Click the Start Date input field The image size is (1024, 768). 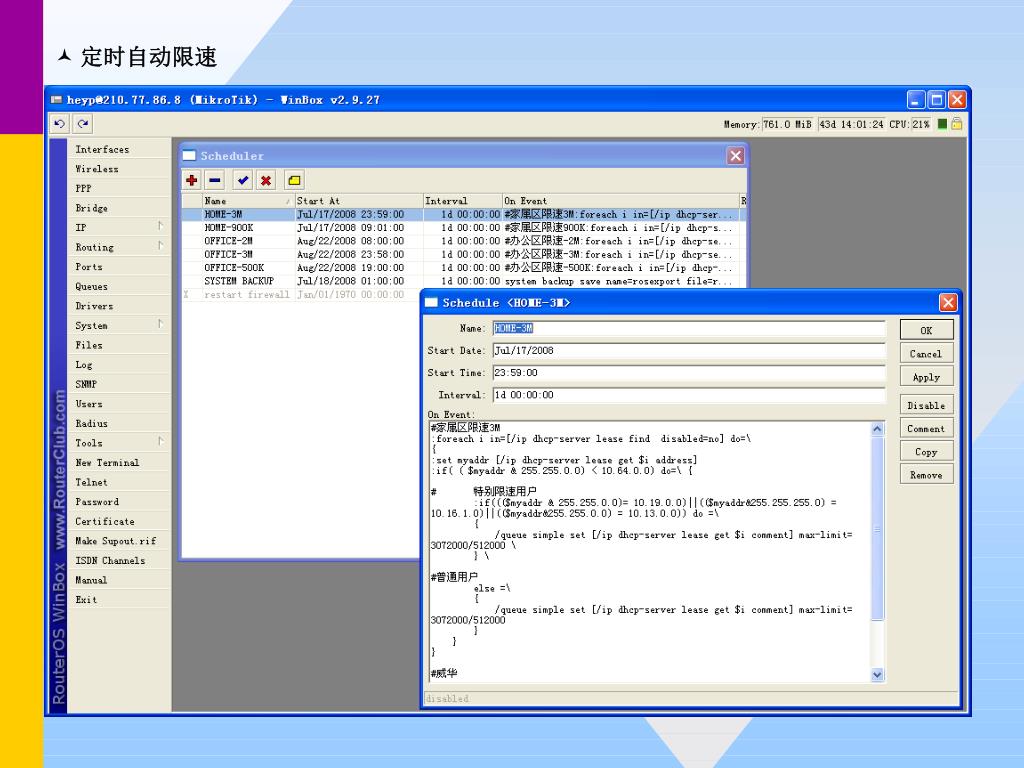tap(689, 351)
